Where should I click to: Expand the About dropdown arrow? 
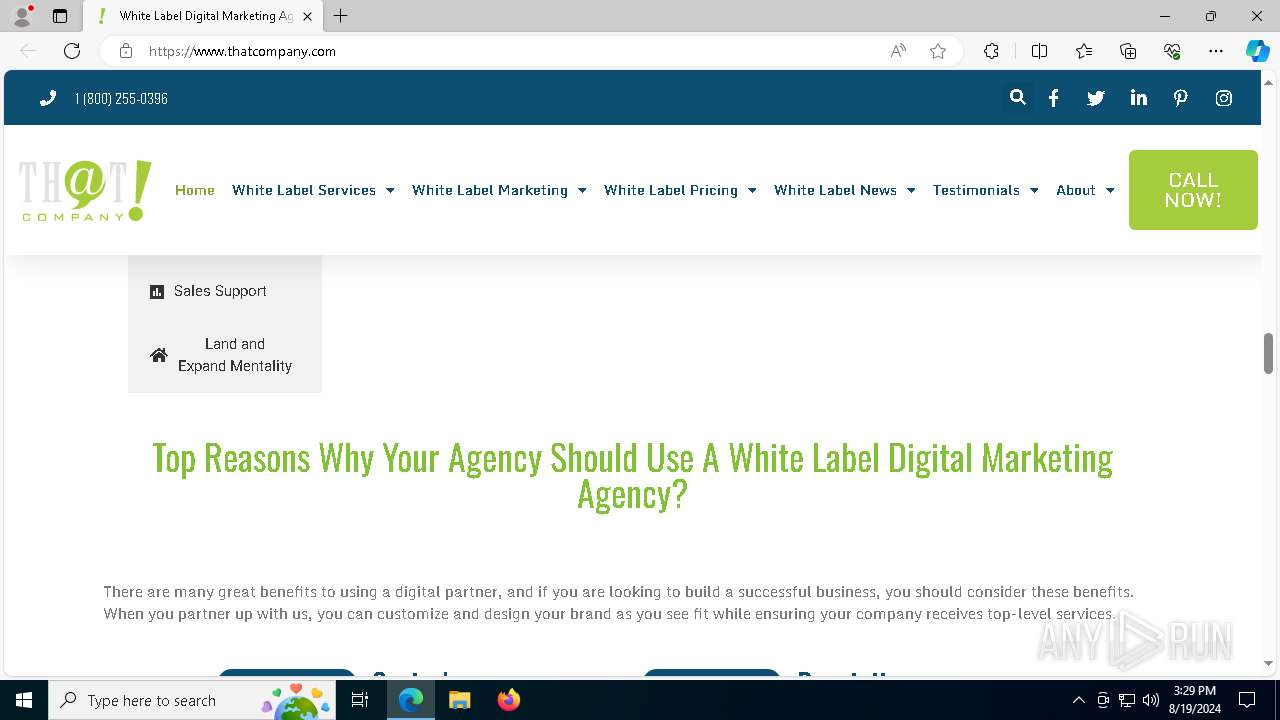[1110, 190]
